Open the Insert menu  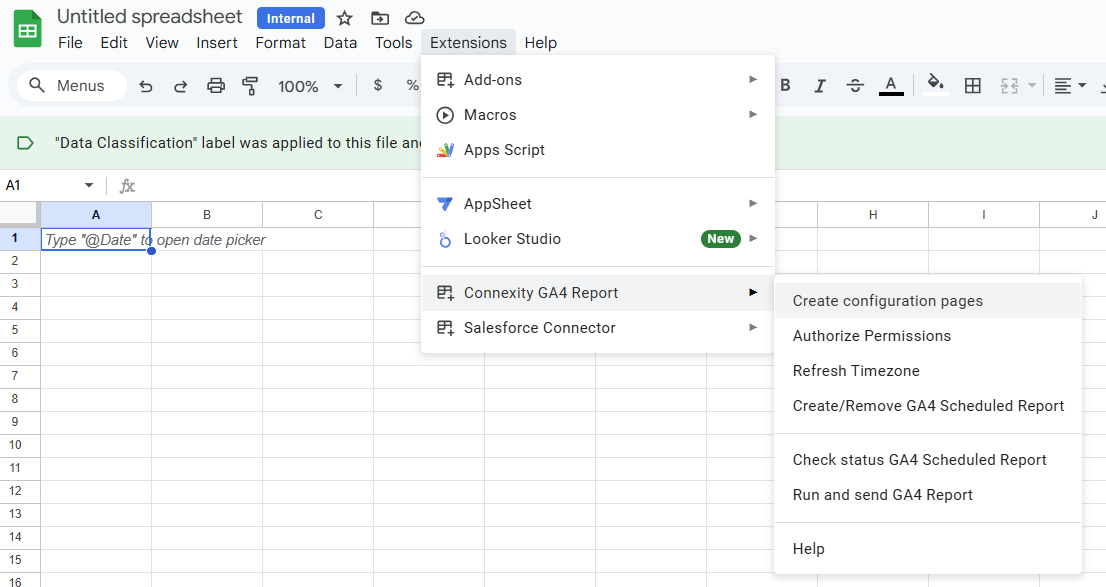tap(217, 43)
